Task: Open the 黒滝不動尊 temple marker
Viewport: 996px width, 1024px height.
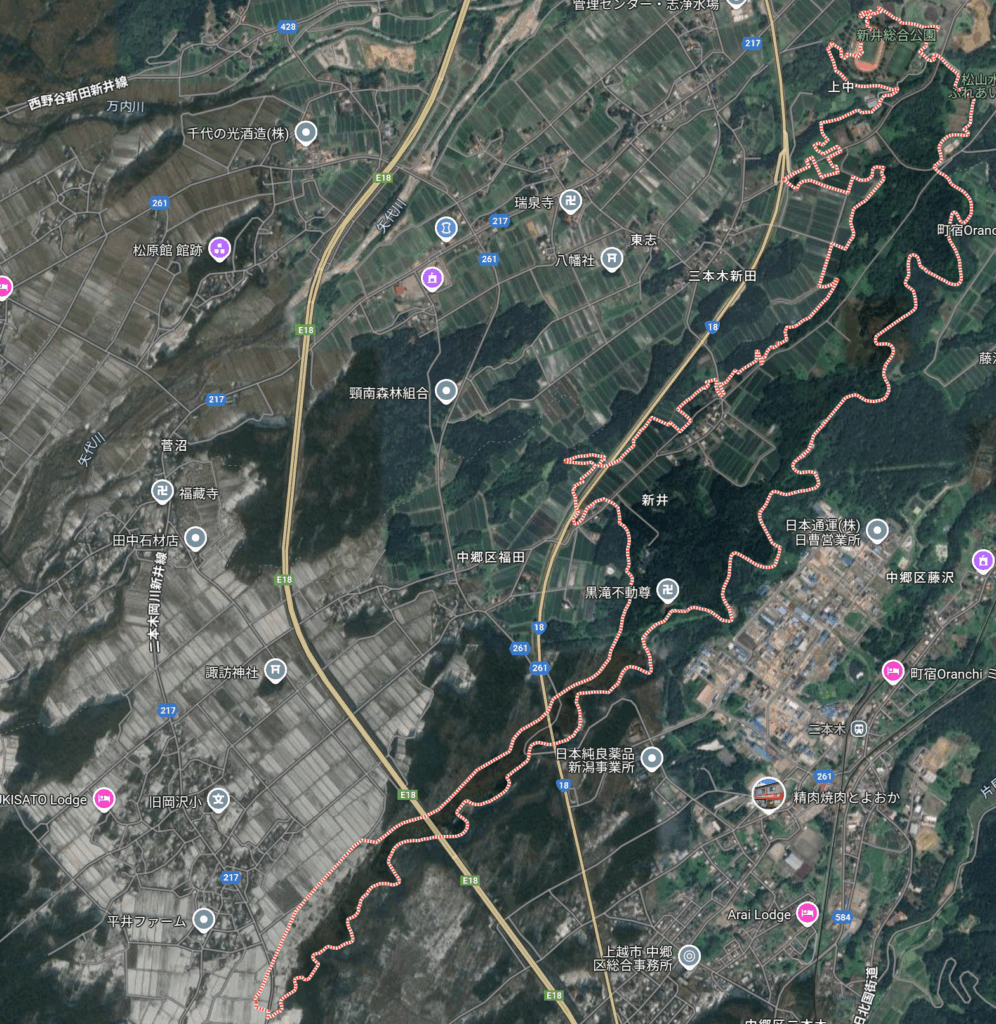Action: click(x=667, y=591)
